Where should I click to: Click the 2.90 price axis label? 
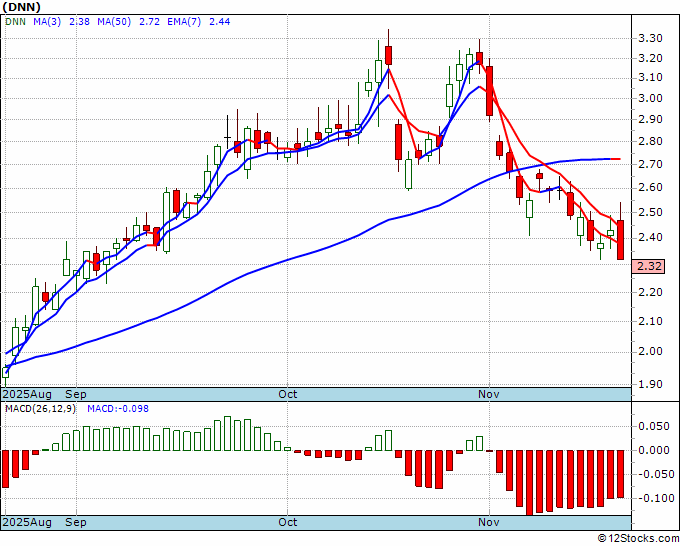click(x=651, y=119)
